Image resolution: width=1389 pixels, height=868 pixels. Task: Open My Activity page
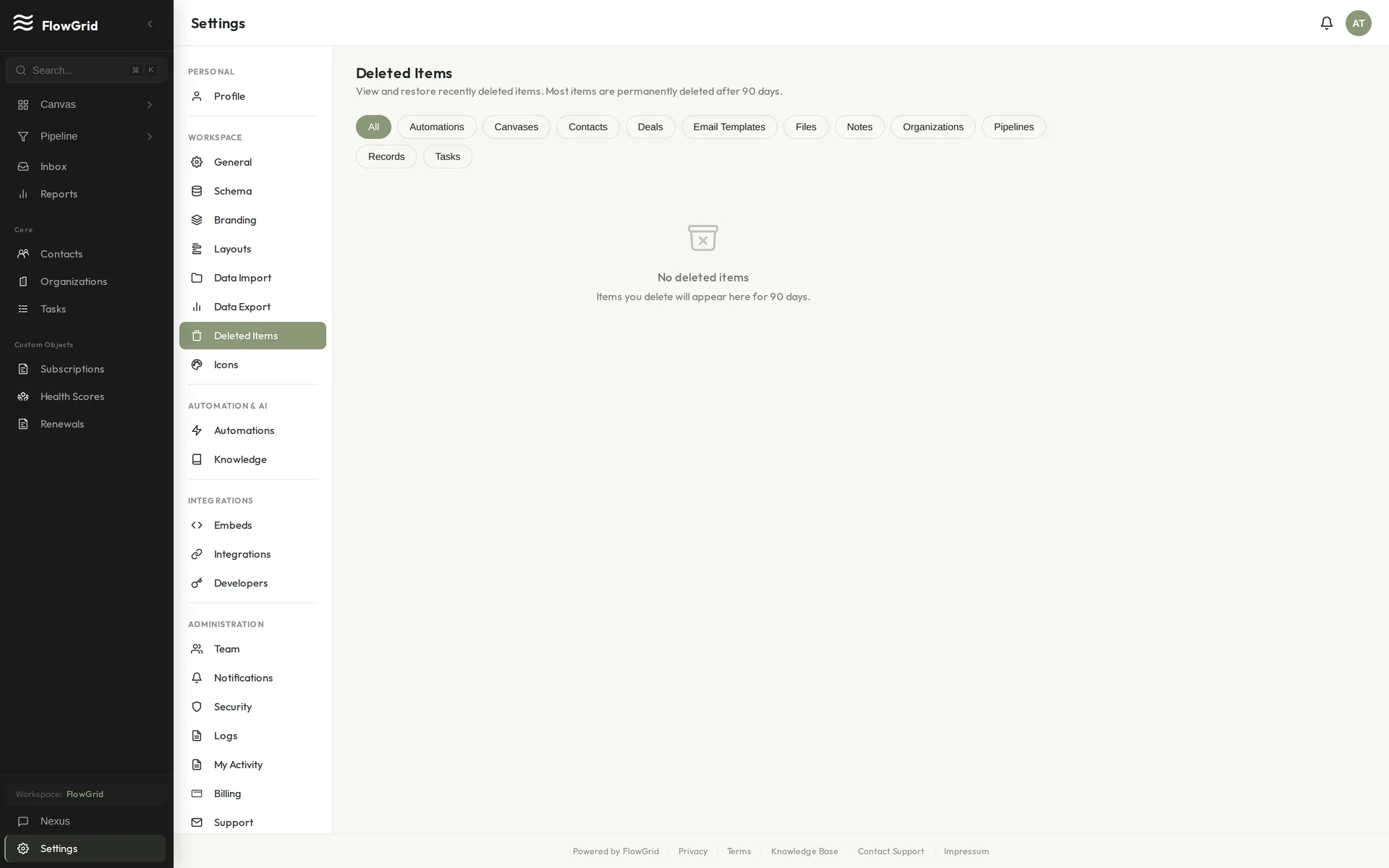tap(252, 765)
